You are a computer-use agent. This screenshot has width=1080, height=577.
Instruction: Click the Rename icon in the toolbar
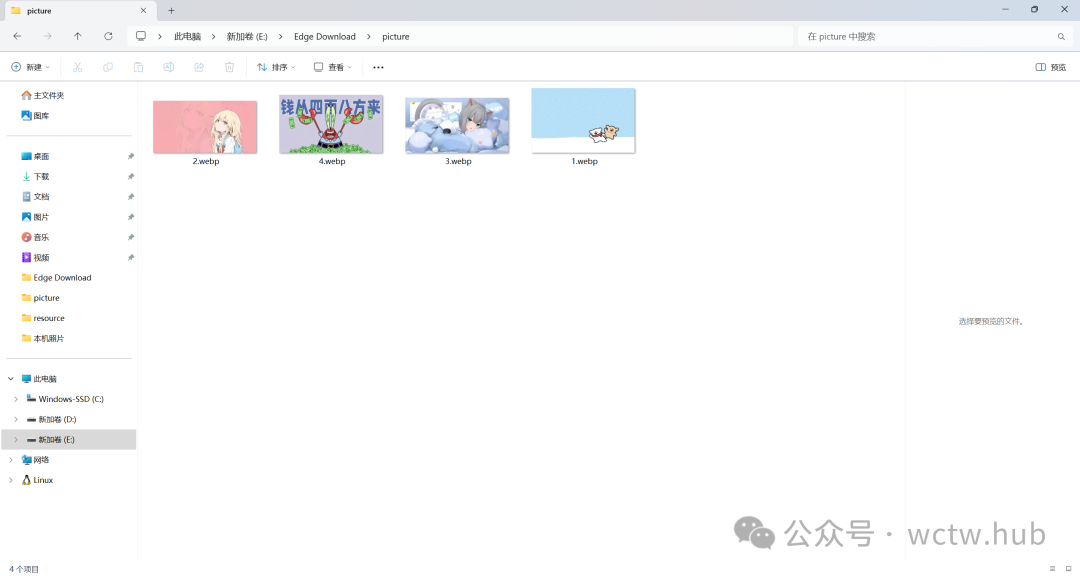point(168,67)
